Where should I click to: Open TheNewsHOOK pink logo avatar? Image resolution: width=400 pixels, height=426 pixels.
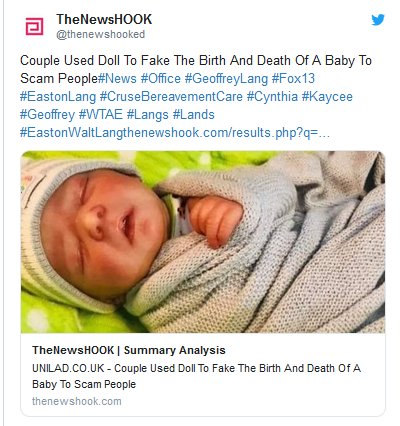tap(34, 27)
